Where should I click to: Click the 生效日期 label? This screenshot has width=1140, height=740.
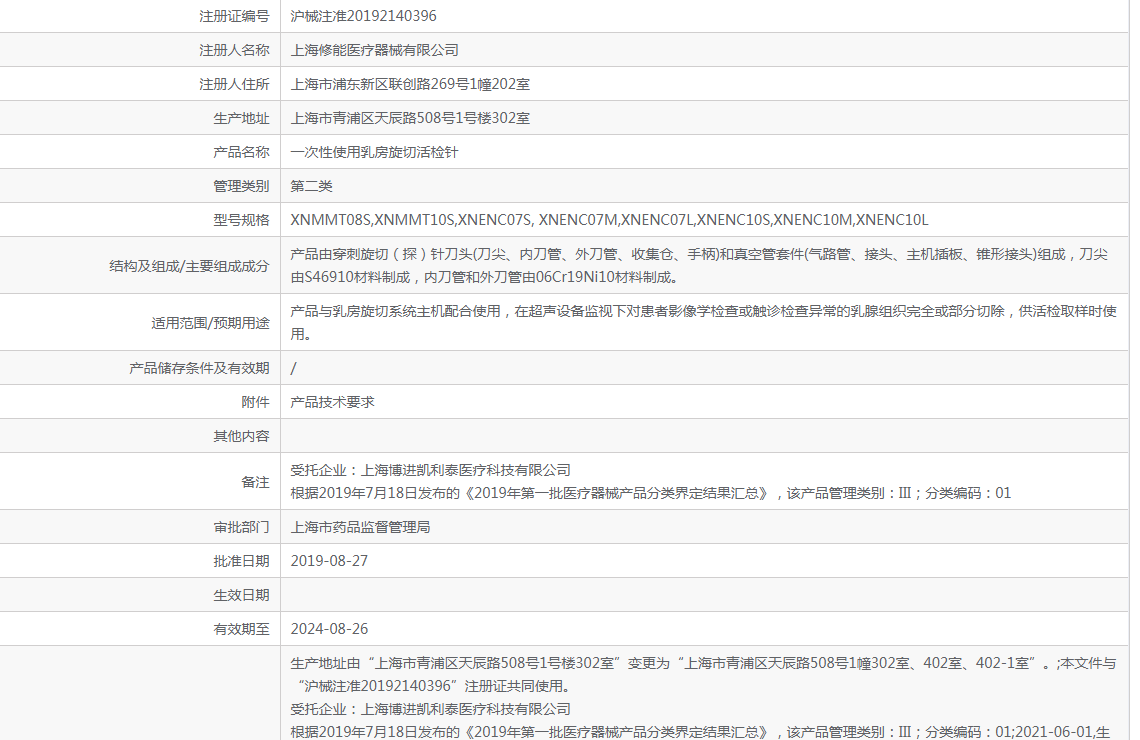pos(241,595)
